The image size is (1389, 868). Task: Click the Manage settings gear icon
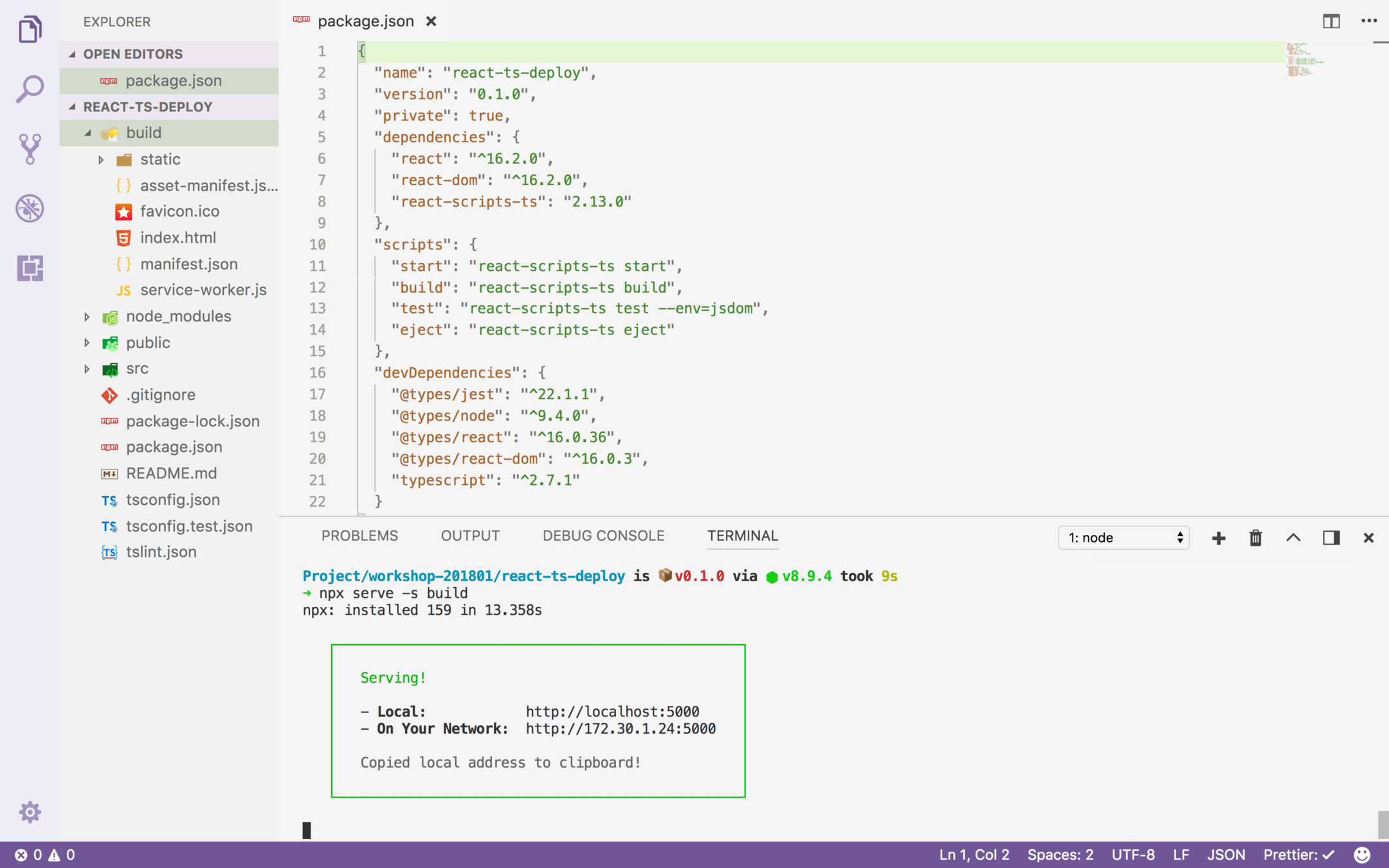pyautogui.click(x=30, y=812)
